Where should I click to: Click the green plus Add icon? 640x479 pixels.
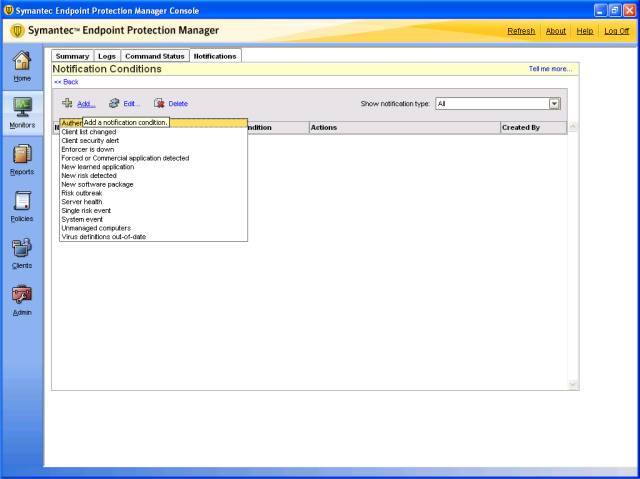coord(67,103)
